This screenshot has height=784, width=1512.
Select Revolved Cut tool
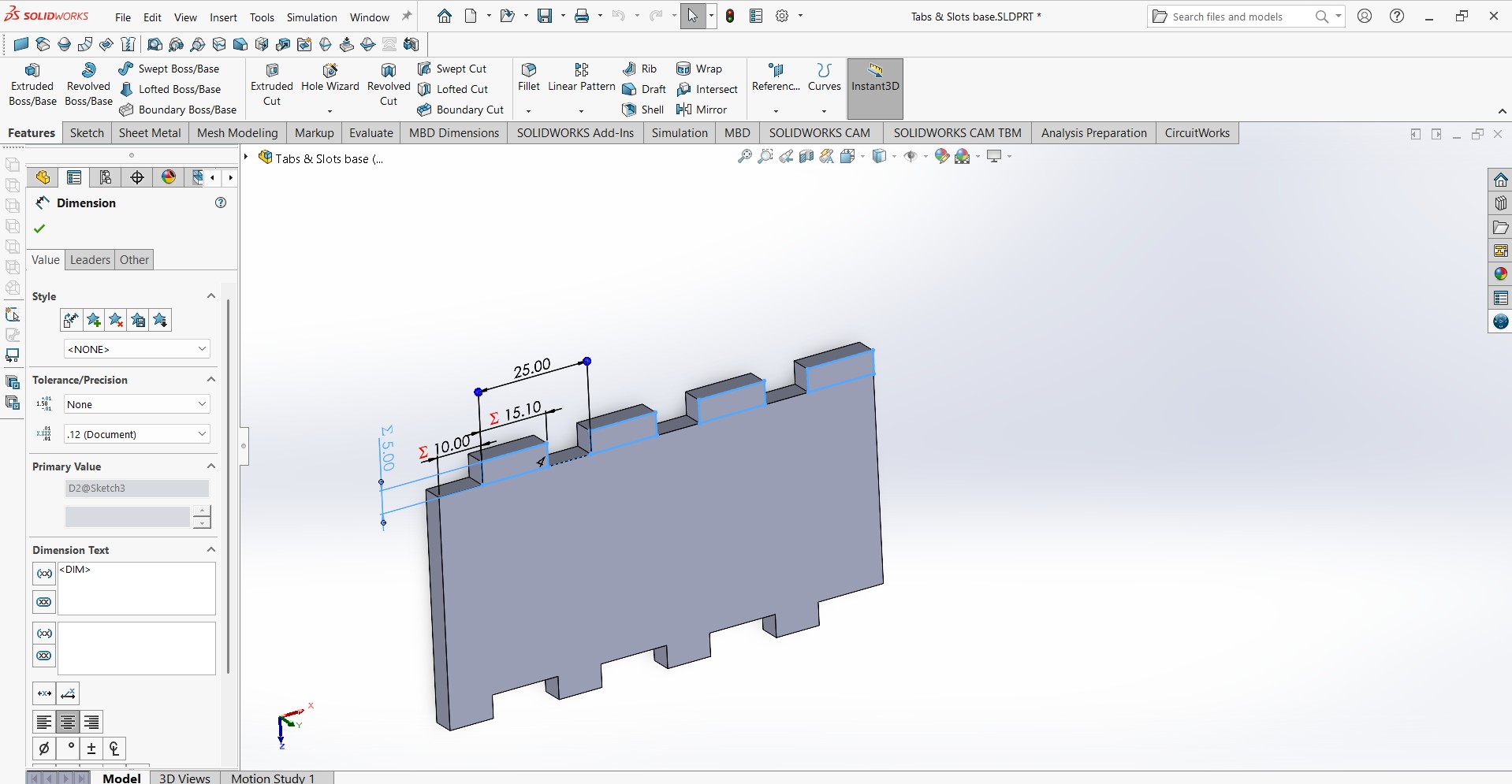tap(389, 85)
